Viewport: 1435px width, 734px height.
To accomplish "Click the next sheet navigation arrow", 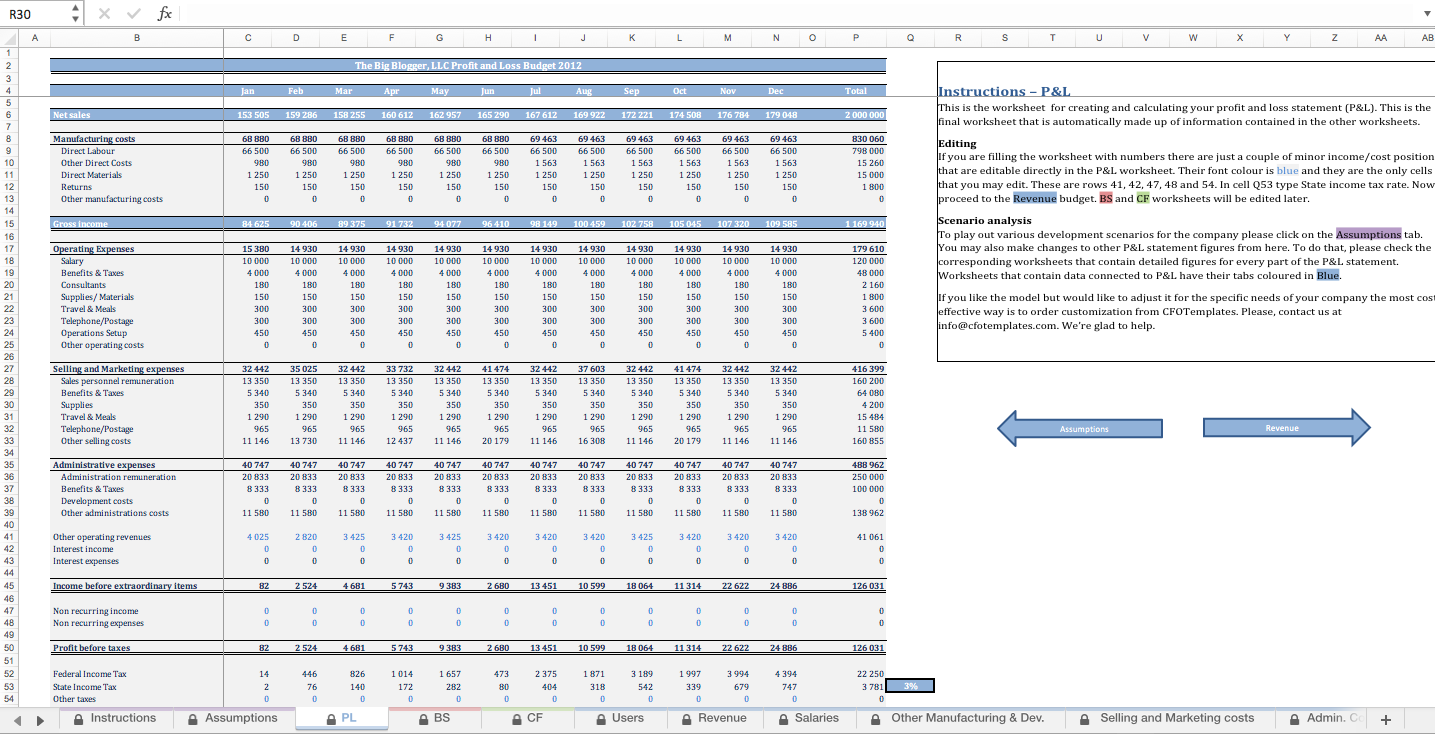I will (41, 719).
